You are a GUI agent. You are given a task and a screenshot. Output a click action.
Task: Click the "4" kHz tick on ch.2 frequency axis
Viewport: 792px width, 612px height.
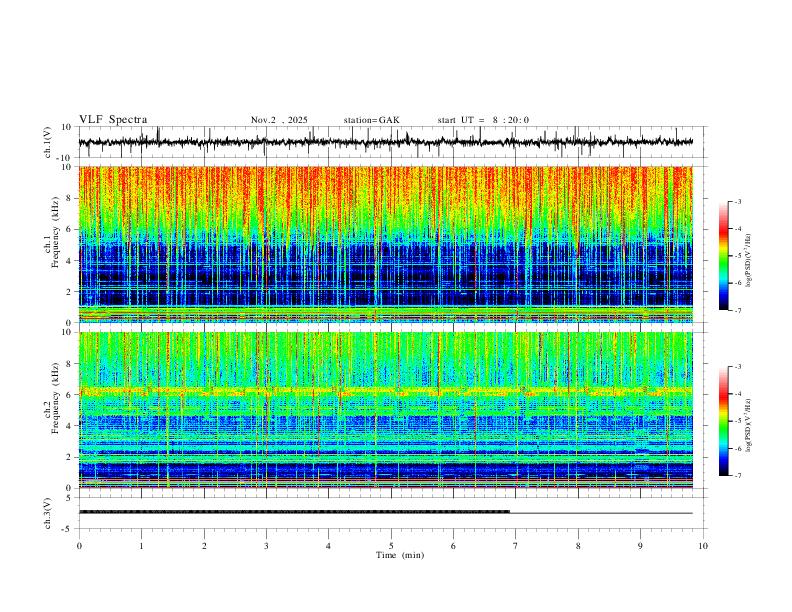[70, 426]
